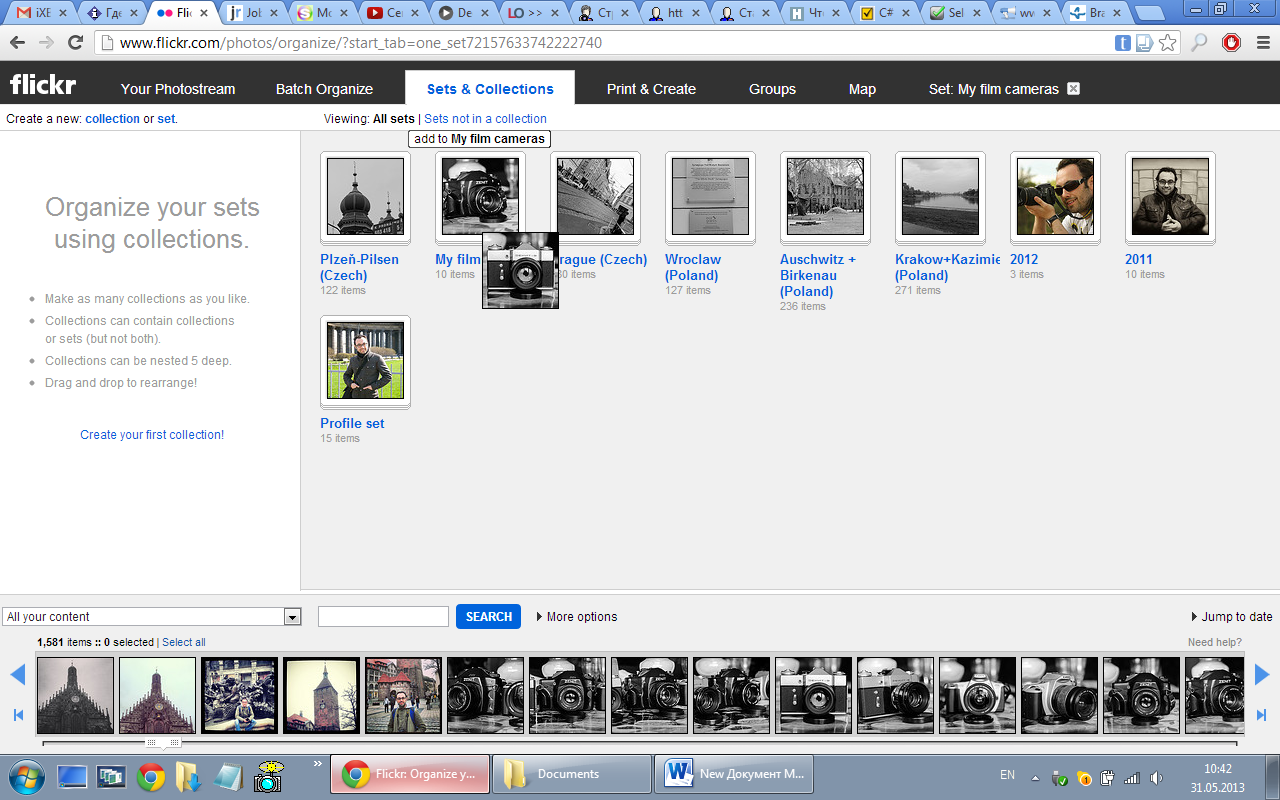Go to the Groups tab
Viewport: 1280px width, 800px height.
point(772,89)
